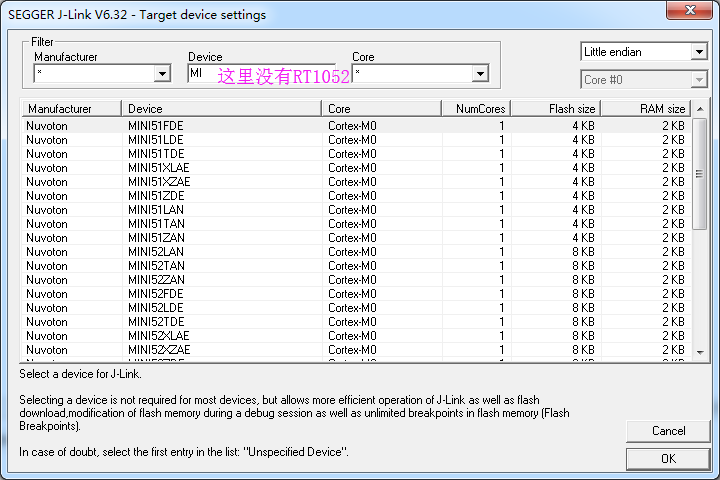The width and height of the screenshot is (720, 480).
Task: Select the MINI52TDE device row
Action: pyautogui.click(x=356, y=322)
